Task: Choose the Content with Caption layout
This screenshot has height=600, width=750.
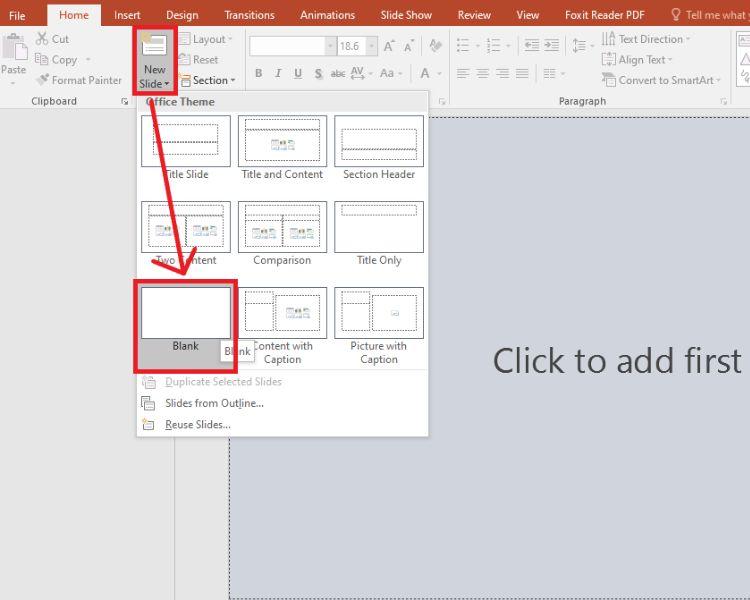Action: click(x=282, y=326)
